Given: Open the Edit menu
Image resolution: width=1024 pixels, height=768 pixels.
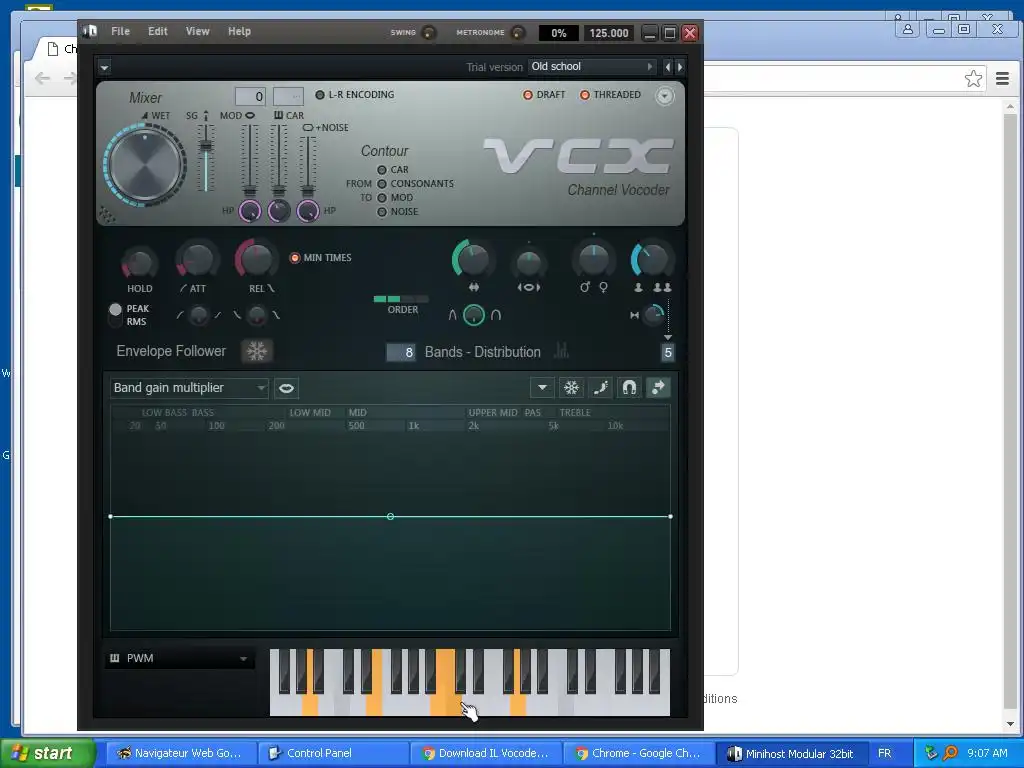Looking at the screenshot, I should pos(157,31).
